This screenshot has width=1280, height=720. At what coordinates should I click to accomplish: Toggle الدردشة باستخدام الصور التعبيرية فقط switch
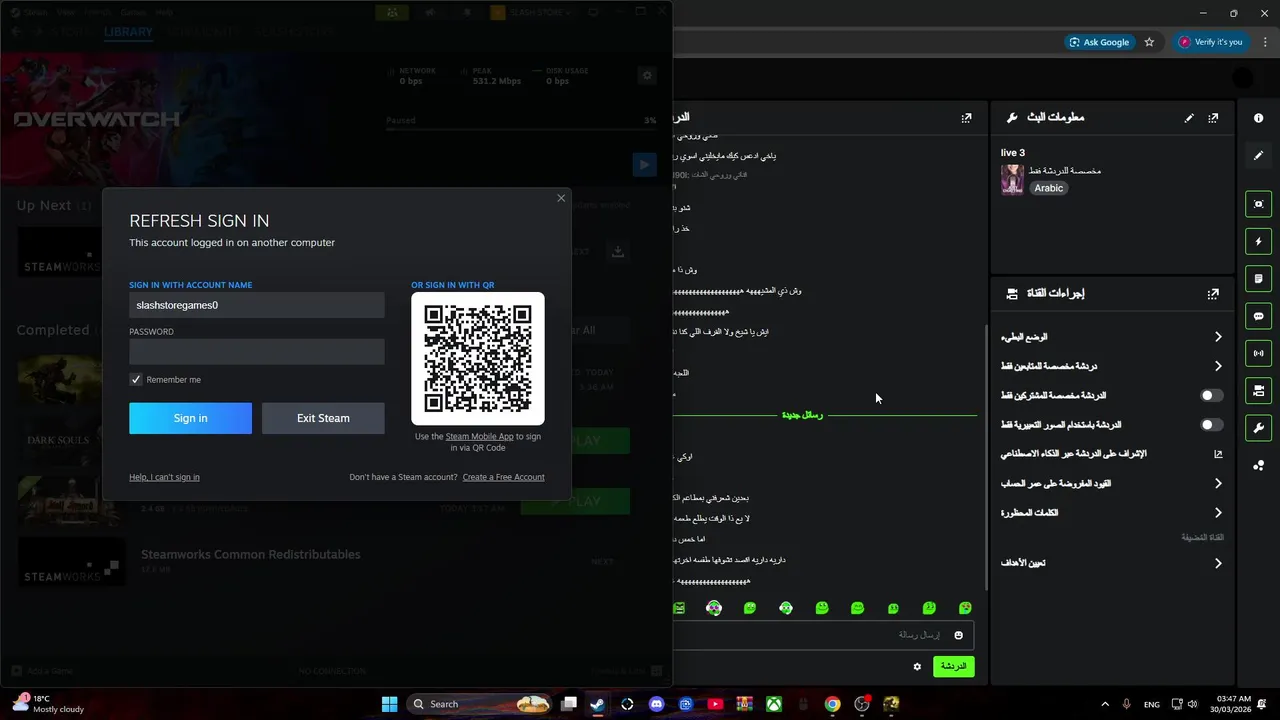(1211, 425)
